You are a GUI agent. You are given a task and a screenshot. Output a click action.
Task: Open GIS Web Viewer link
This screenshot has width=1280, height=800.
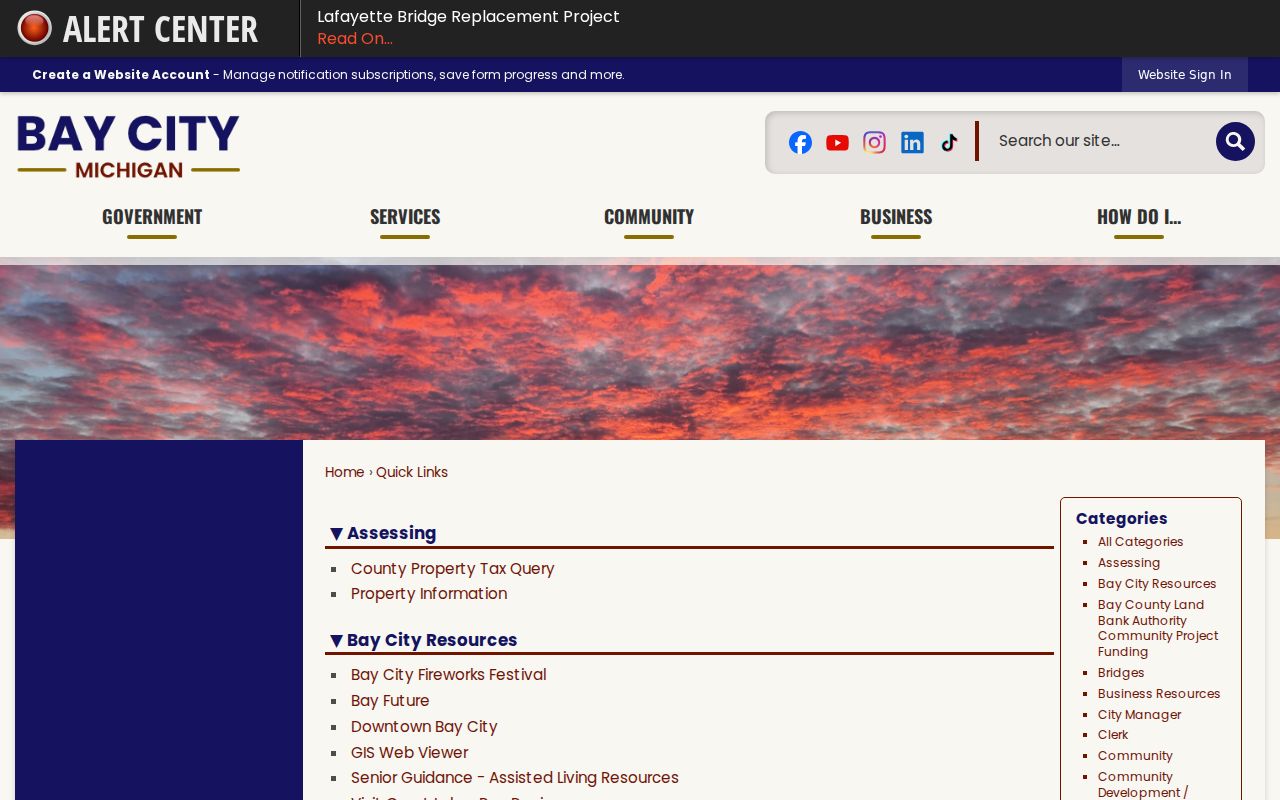(x=410, y=752)
